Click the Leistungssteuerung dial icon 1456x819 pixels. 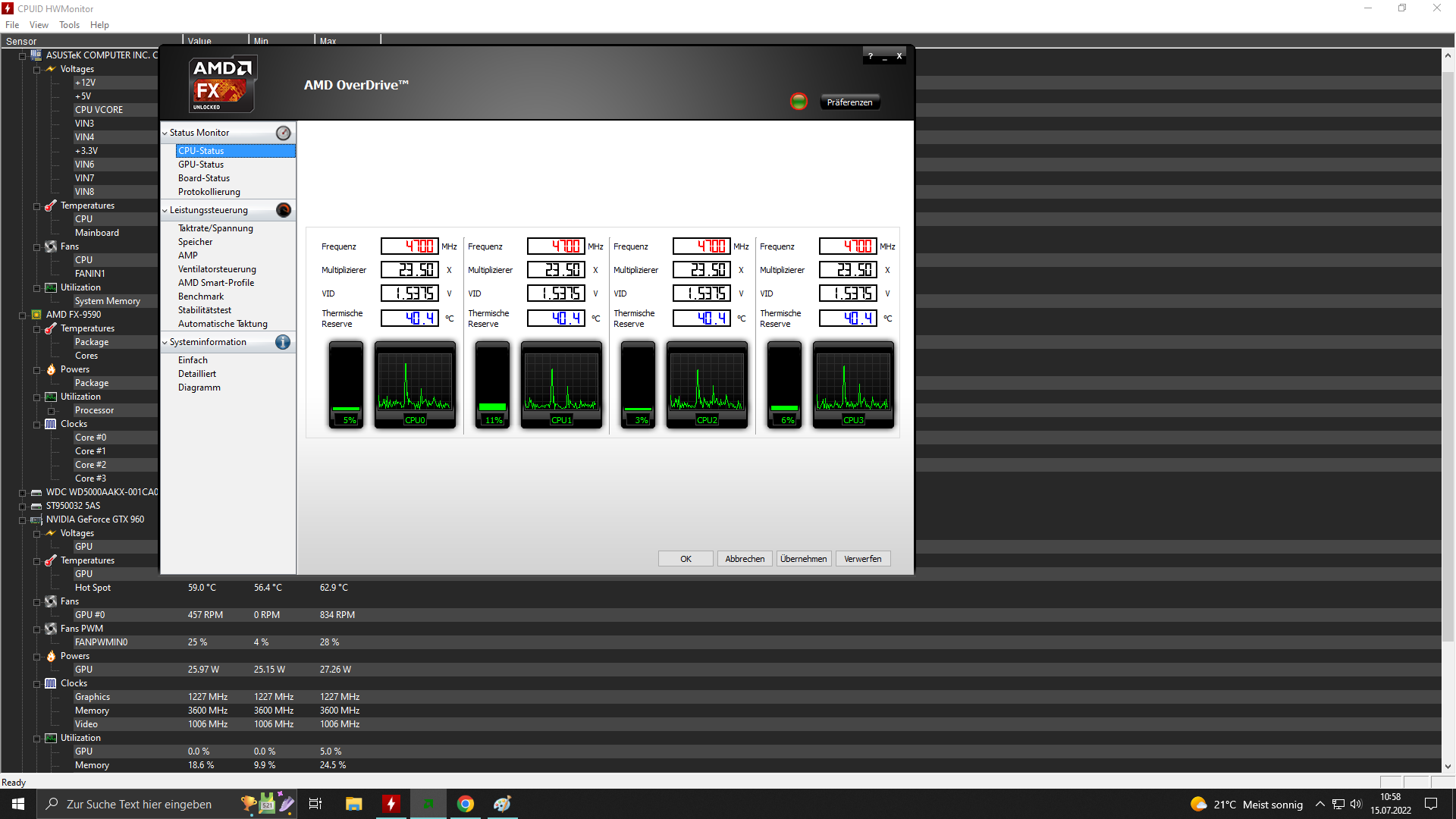(x=284, y=210)
